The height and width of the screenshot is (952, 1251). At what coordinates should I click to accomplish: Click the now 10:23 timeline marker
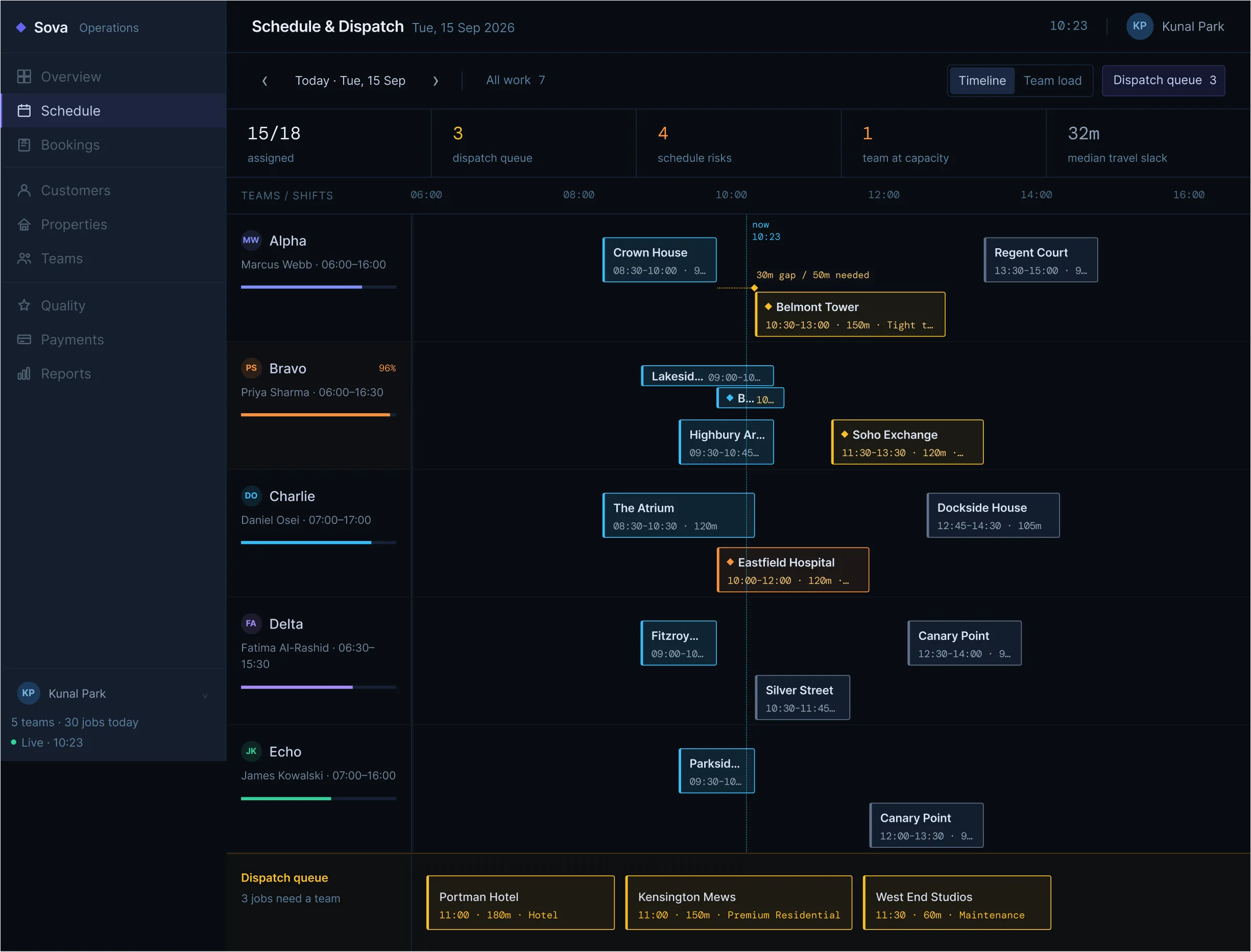coord(766,231)
